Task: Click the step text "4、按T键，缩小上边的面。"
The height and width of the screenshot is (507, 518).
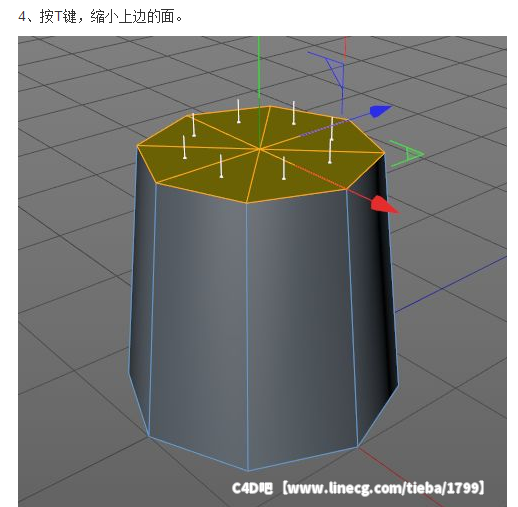Action: point(100,16)
